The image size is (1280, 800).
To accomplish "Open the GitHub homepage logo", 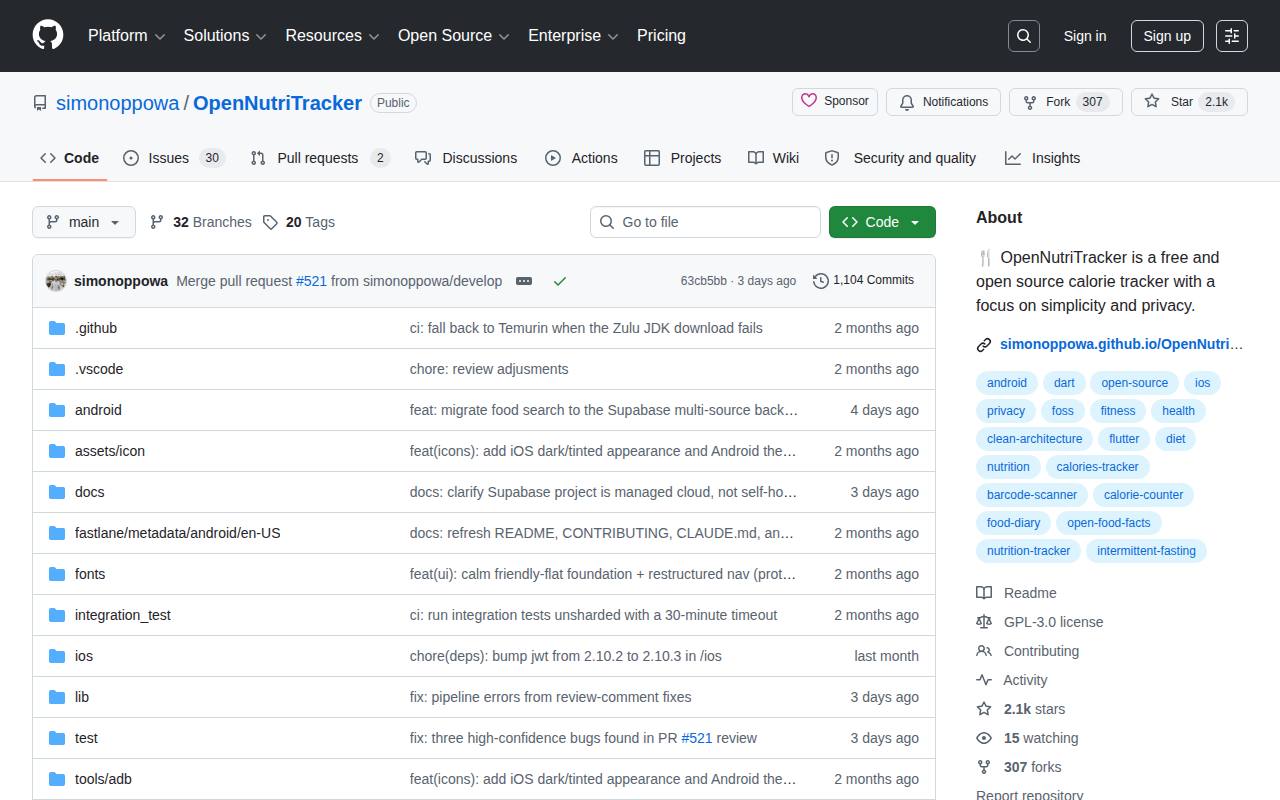I will 48,35.
